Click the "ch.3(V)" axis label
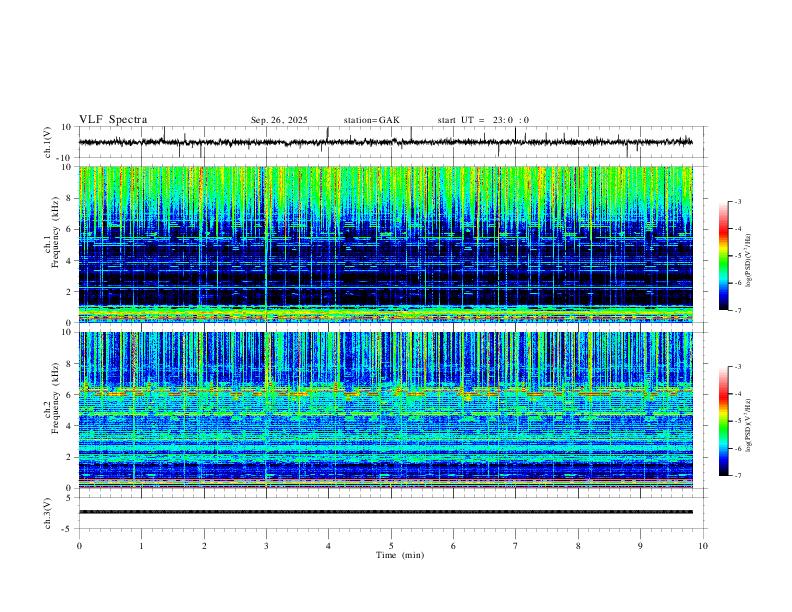 point(48,513)
